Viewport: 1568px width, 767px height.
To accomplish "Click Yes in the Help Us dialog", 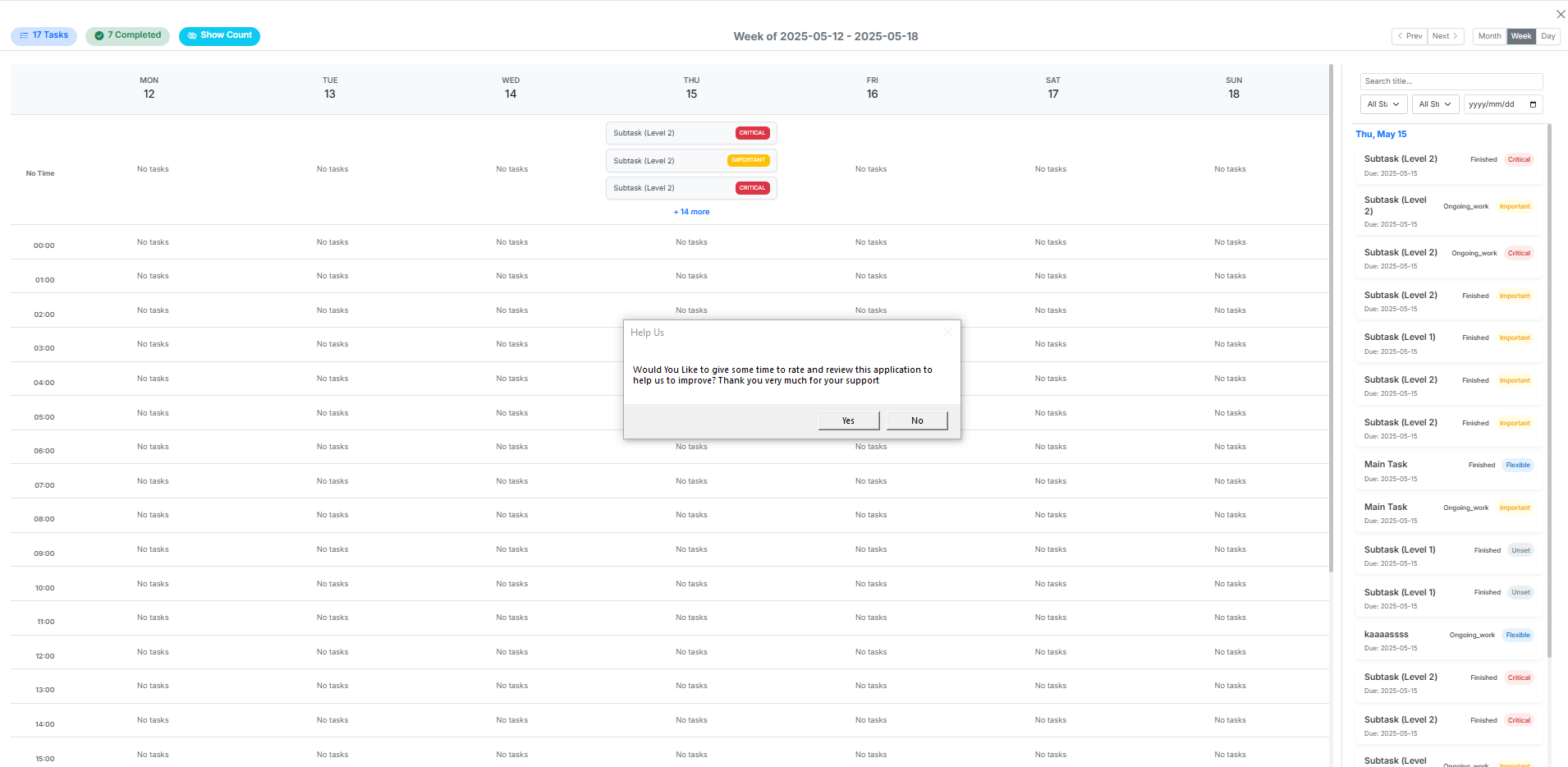I will tap(848, 420).
